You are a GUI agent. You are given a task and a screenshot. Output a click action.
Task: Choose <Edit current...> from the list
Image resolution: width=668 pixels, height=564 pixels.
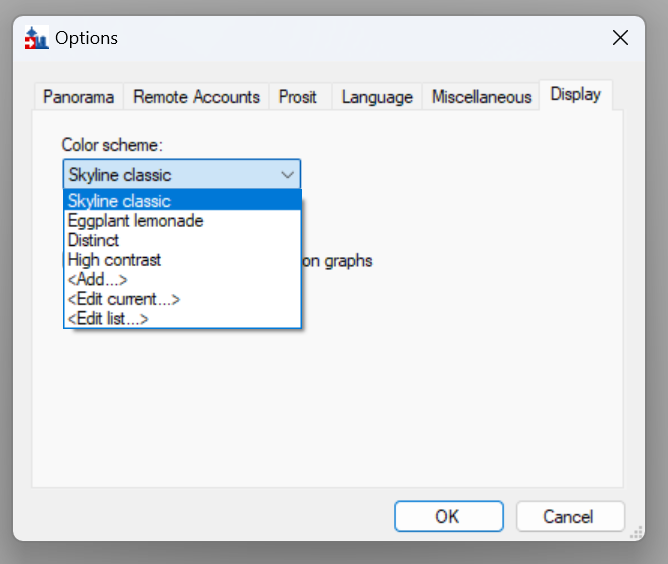(x=123, y=299)
